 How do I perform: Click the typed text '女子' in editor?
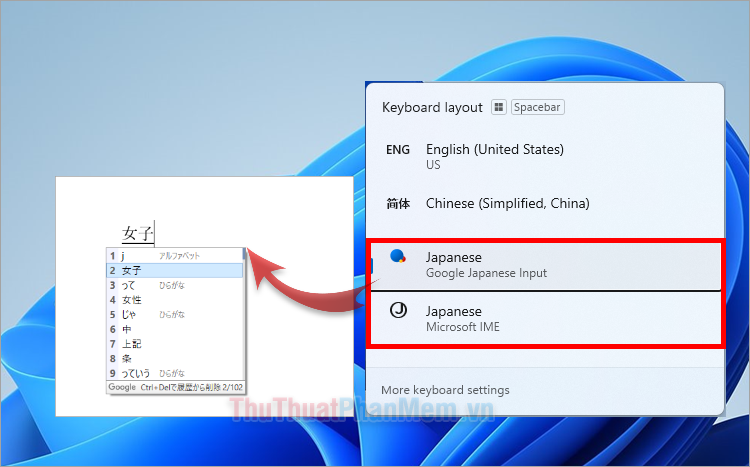tap(137, 233)
